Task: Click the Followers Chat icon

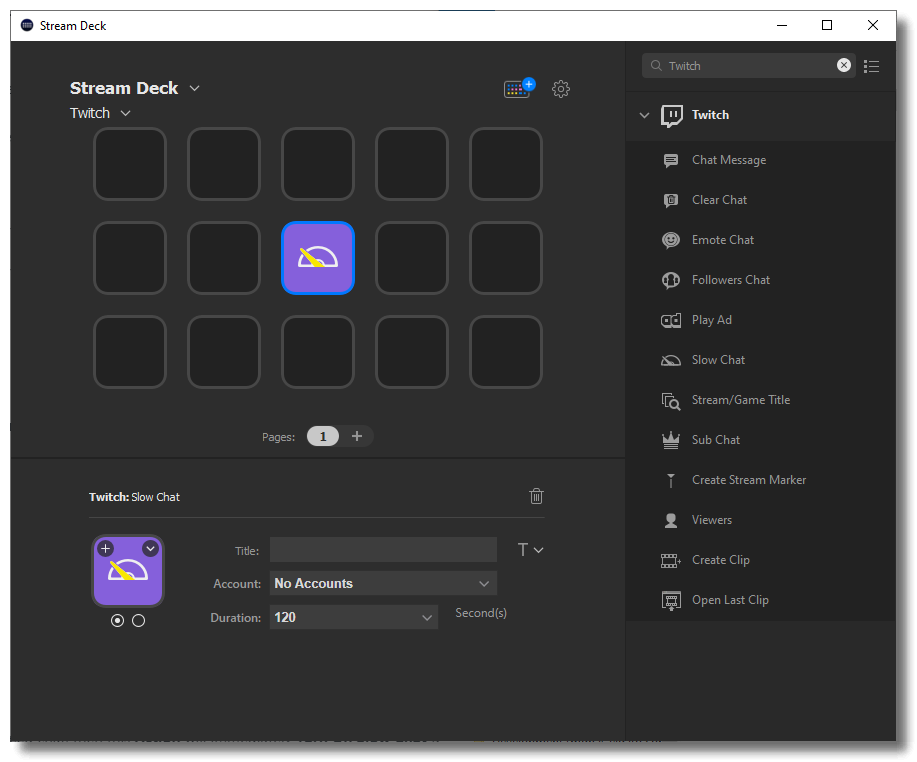Action: [671, 280]
